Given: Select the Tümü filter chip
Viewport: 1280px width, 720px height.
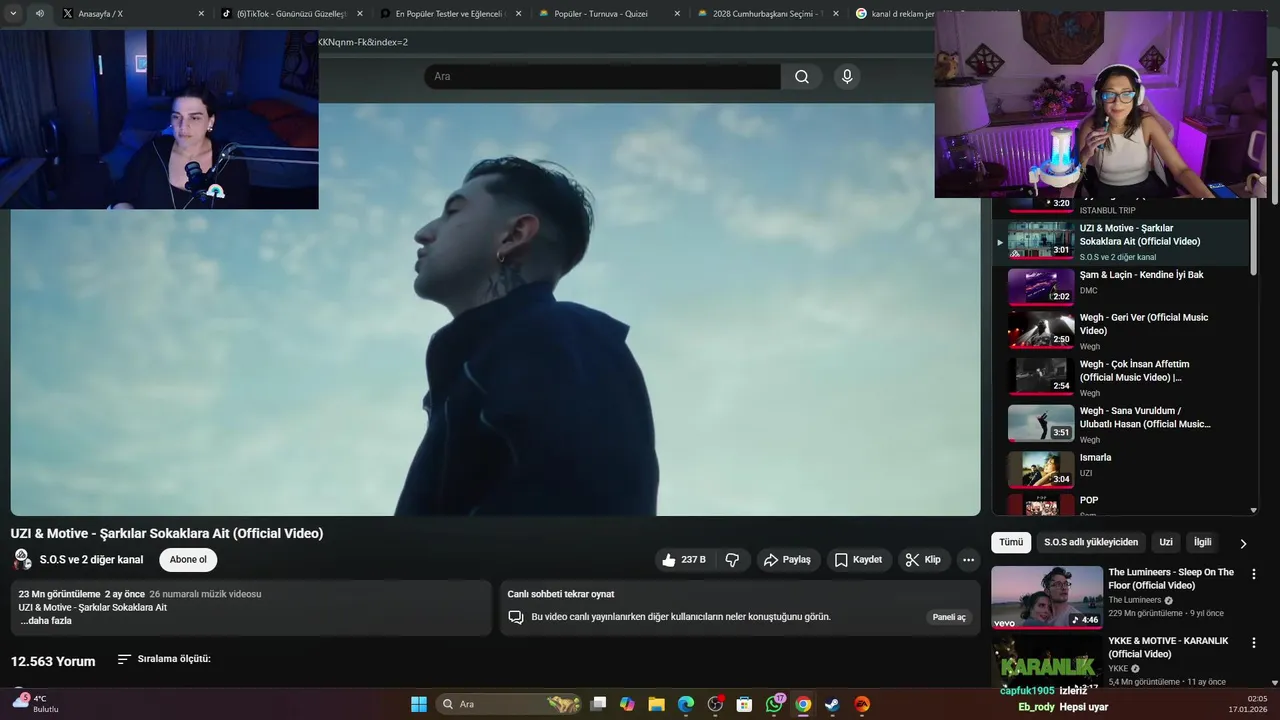Looking at the screenshot, I should (x=1011, y=542).
